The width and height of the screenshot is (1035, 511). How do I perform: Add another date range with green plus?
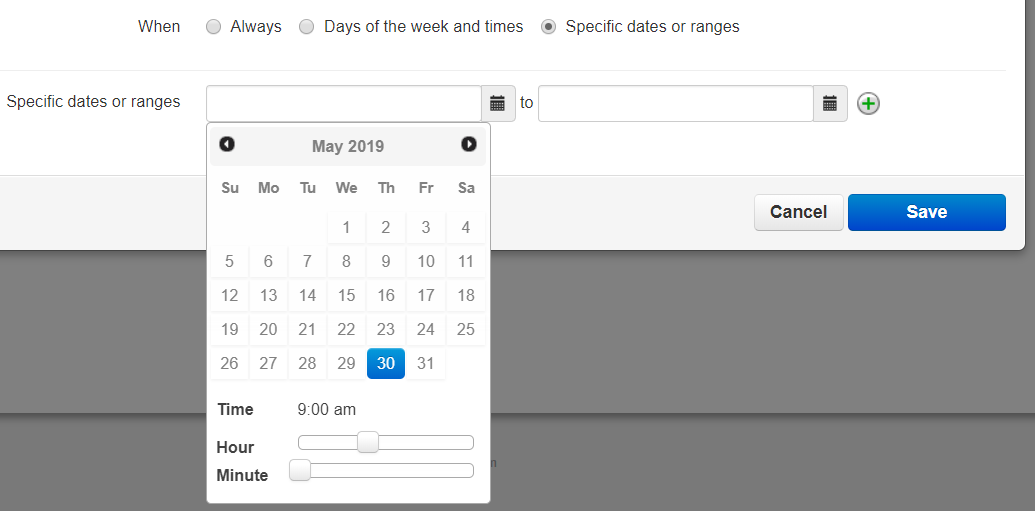[868, 104]
